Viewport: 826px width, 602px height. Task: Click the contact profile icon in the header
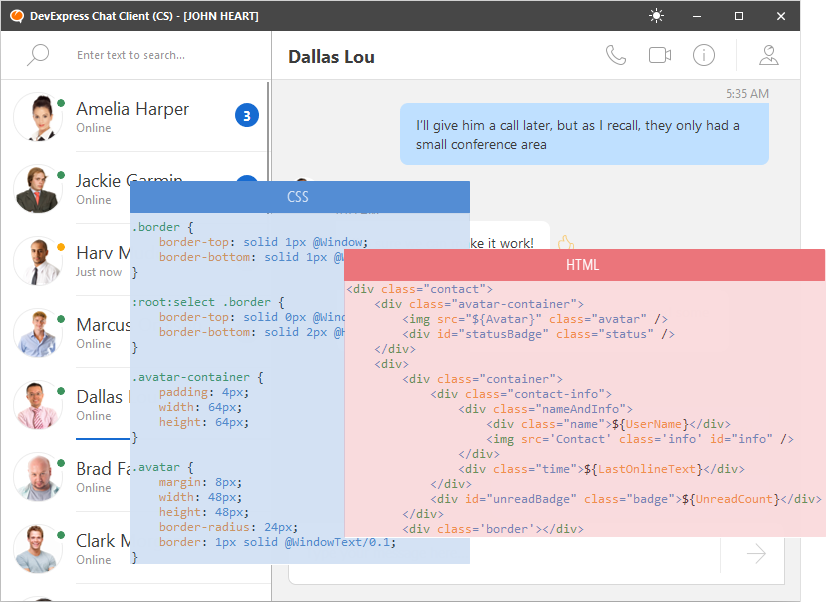point(768,55)
